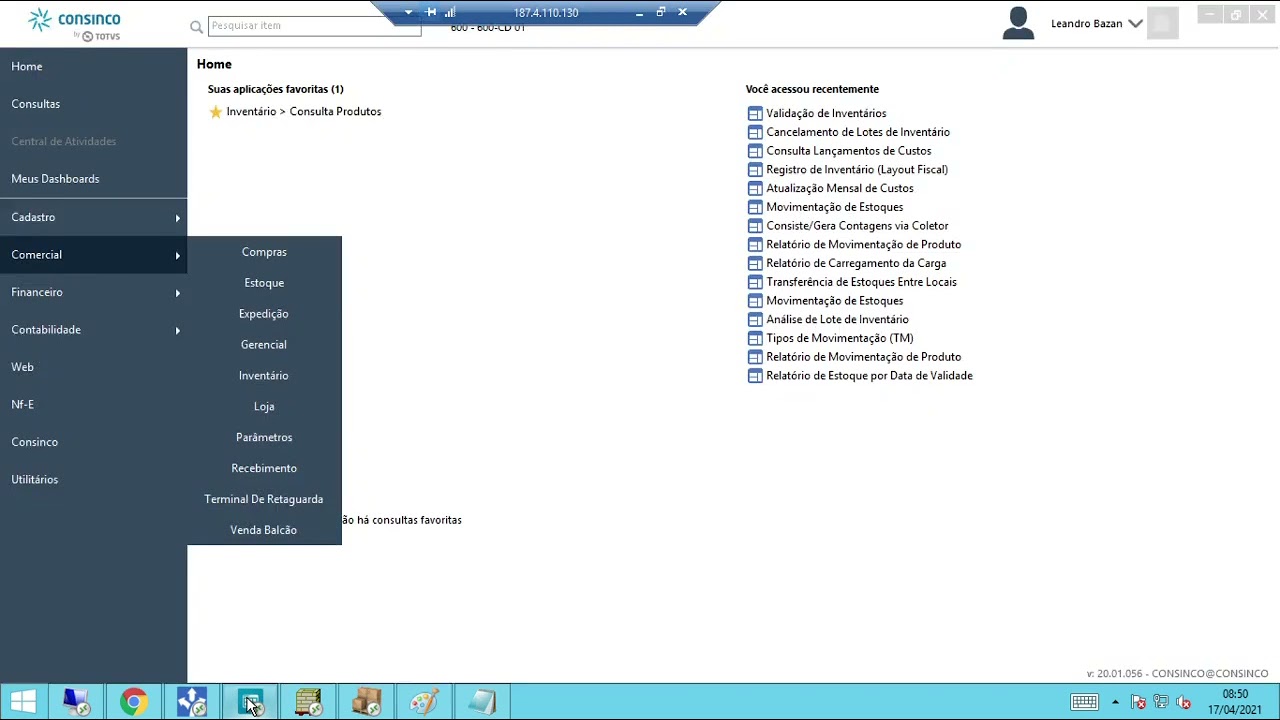The height and width of the screenshot is (720, 1280).
Task: Open the Leandro Bazan user dropdown
Action: click(x=1135, y=24)
